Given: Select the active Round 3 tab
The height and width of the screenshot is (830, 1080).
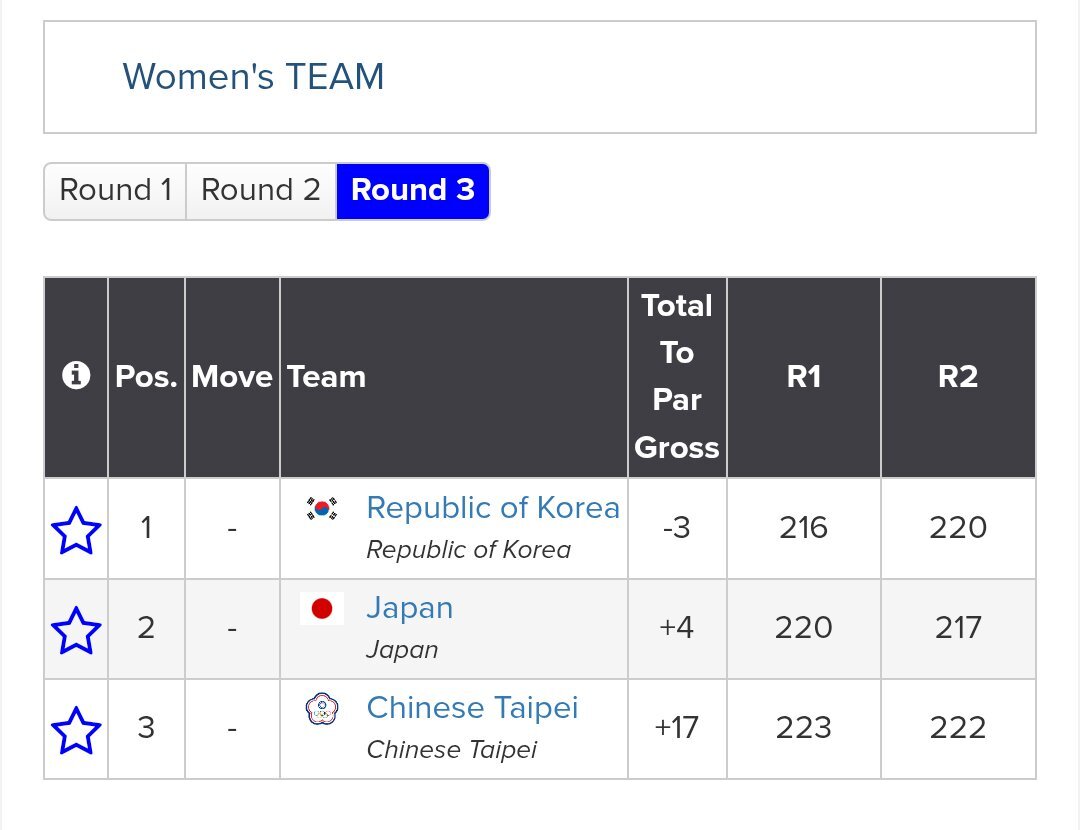Looking at the screenshot, I should [413, 191].
